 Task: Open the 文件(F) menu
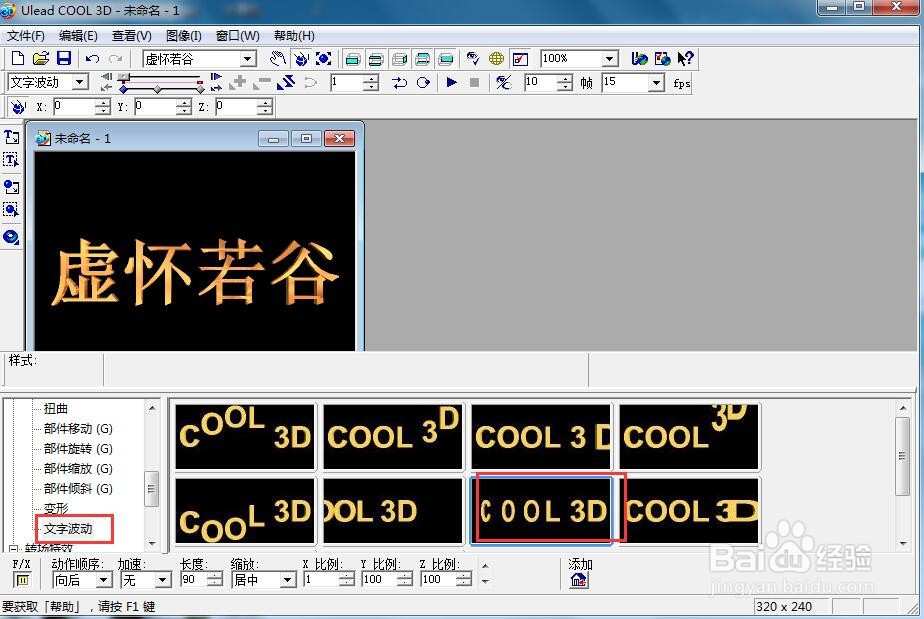[x=25, y=36]
